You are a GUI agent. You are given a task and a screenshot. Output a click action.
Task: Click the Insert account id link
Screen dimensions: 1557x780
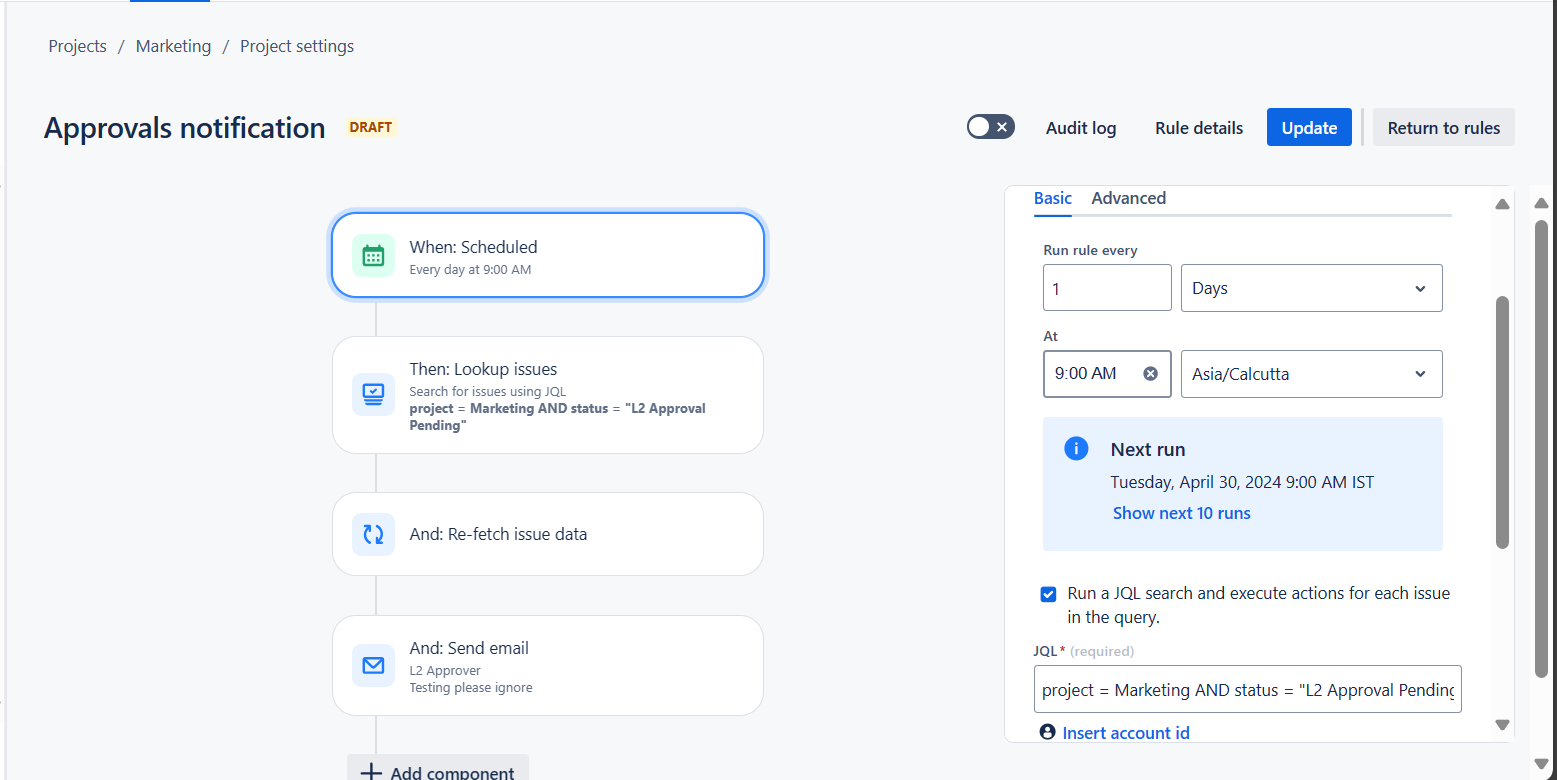coord(1126,733)
